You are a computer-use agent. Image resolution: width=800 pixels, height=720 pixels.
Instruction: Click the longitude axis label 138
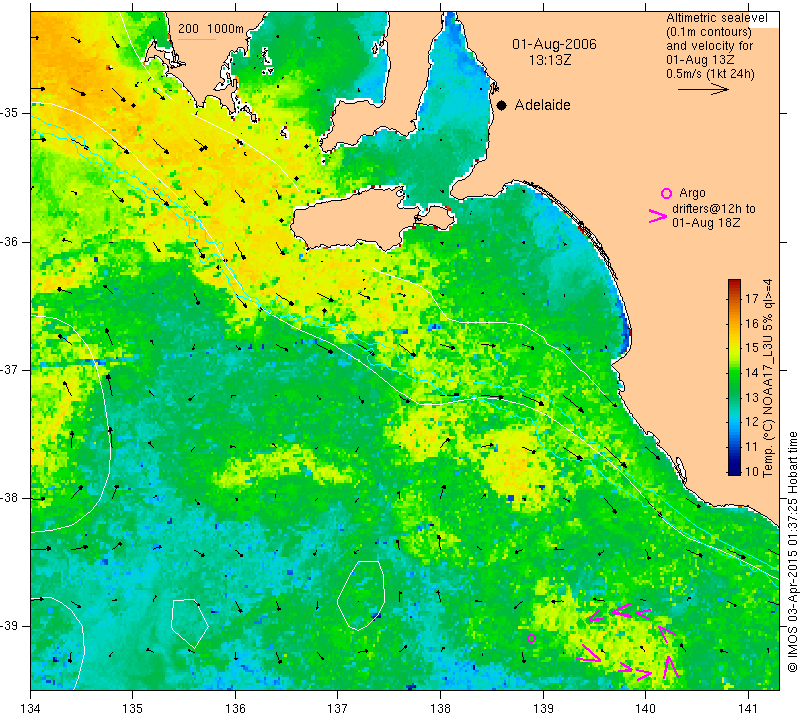pos(440,708)
